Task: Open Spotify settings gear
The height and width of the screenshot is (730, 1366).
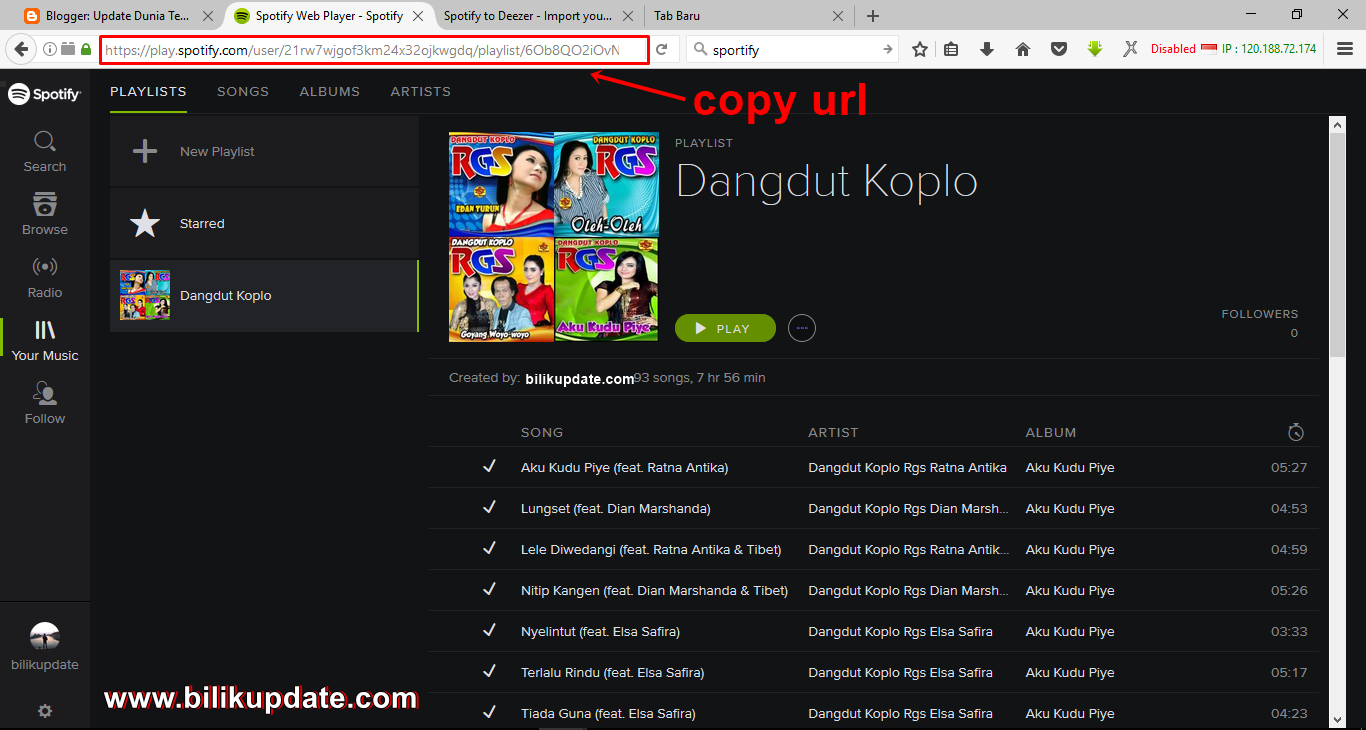Action: coord(45,711)
